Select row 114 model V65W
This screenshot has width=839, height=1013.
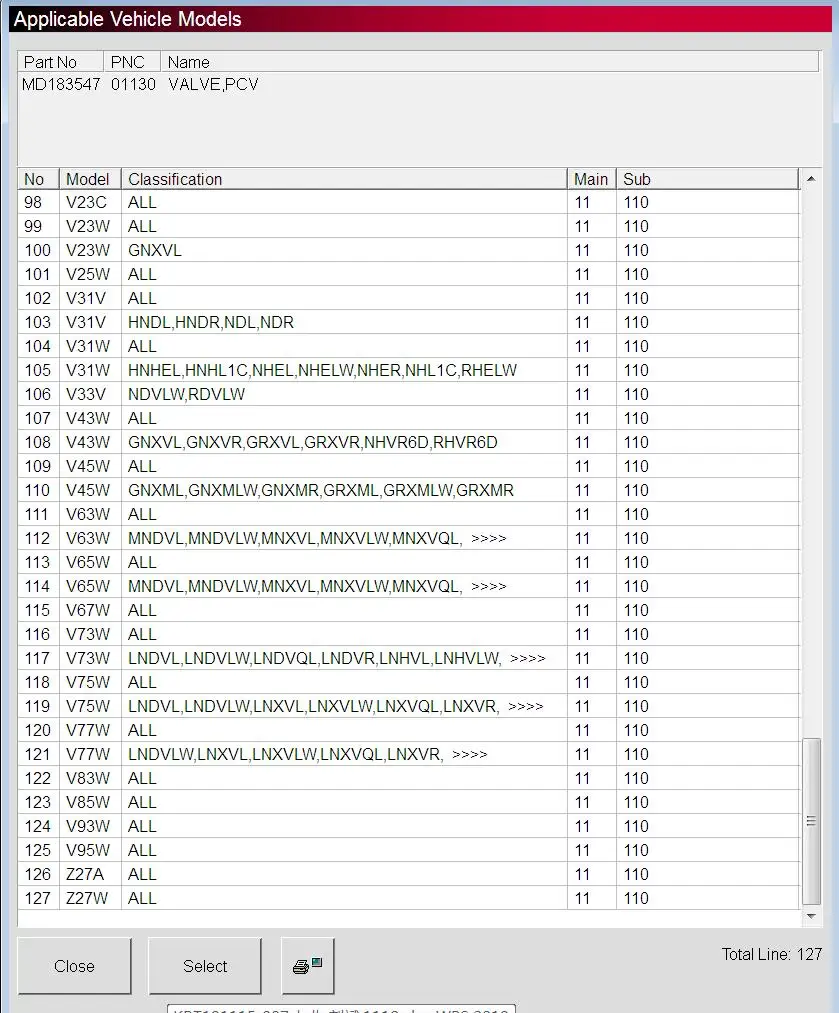(408, 586)
